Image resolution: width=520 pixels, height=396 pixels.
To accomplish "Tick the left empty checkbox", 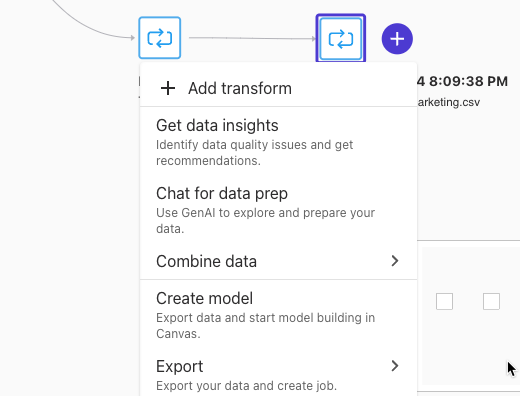I will [x=444, y=301].
